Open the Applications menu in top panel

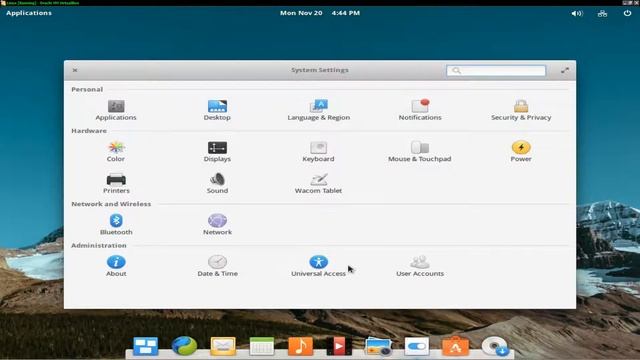[x=29, y=13]
